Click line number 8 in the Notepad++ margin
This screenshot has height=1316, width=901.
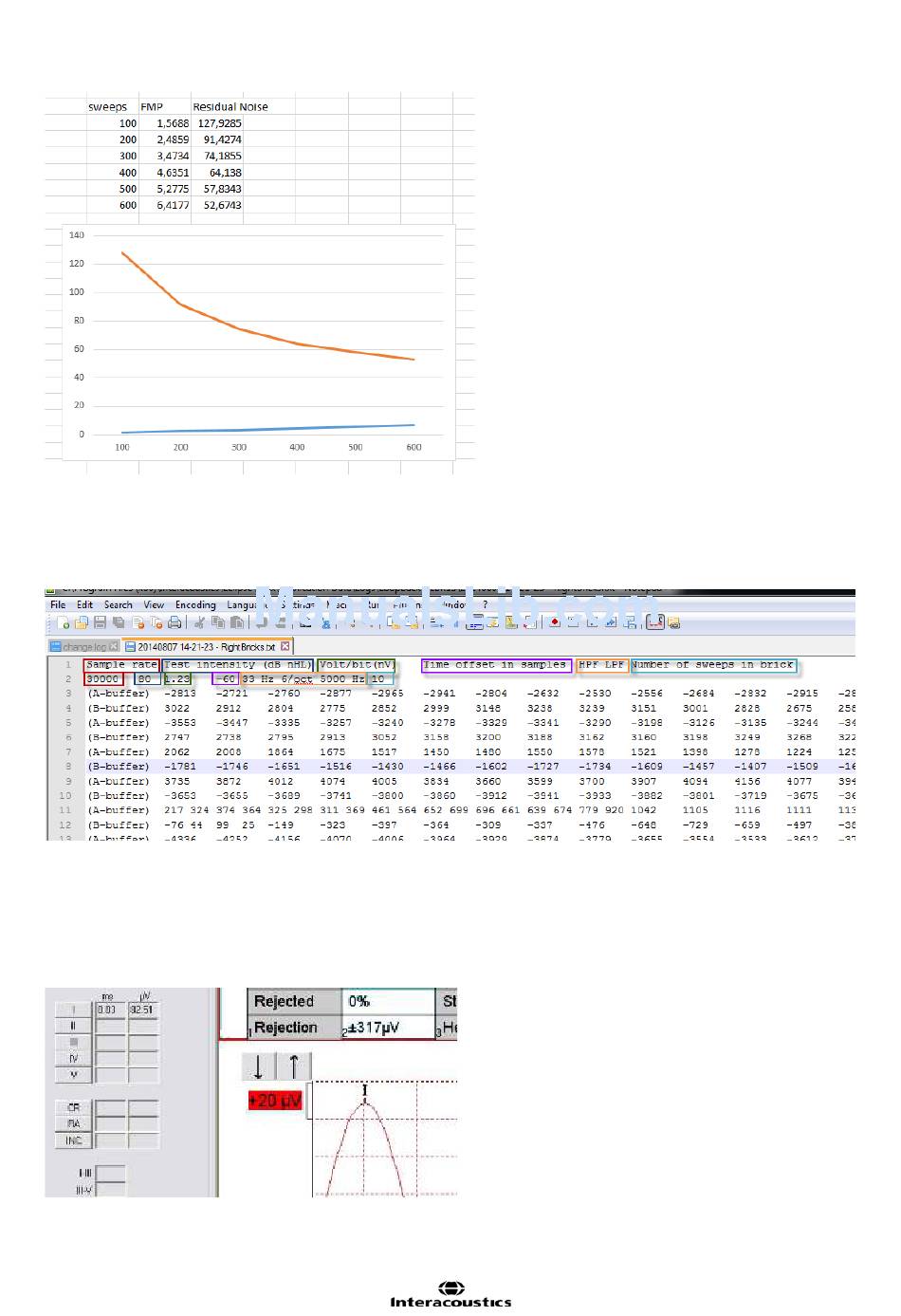pos(68,767)
